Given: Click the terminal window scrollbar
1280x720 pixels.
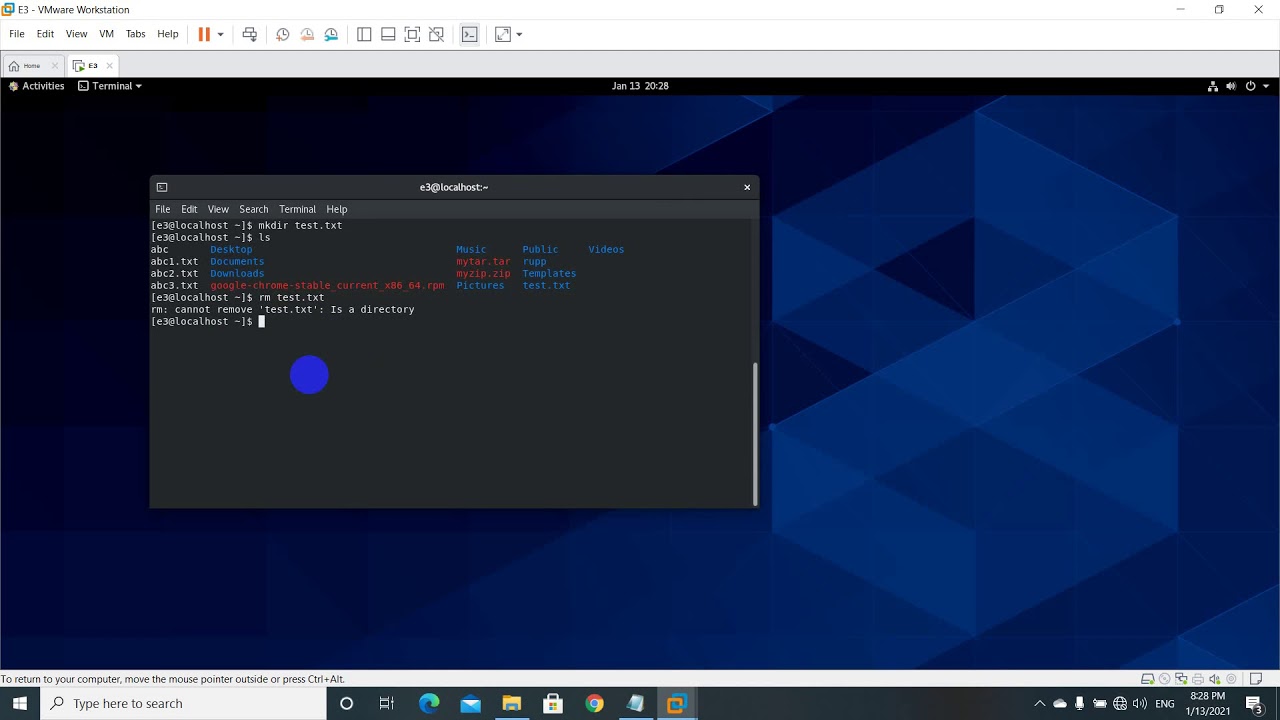Looking at the screenshot, I should (755, 433).
